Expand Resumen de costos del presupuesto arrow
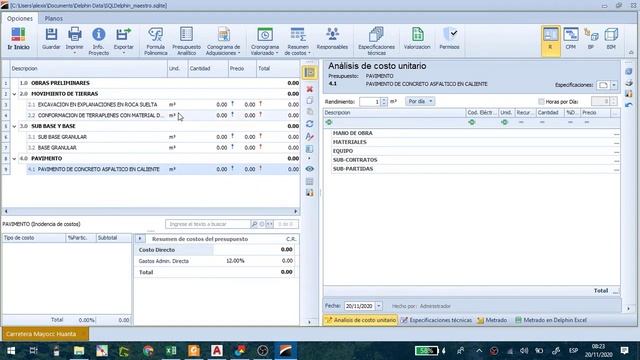 tap(140, 238)
